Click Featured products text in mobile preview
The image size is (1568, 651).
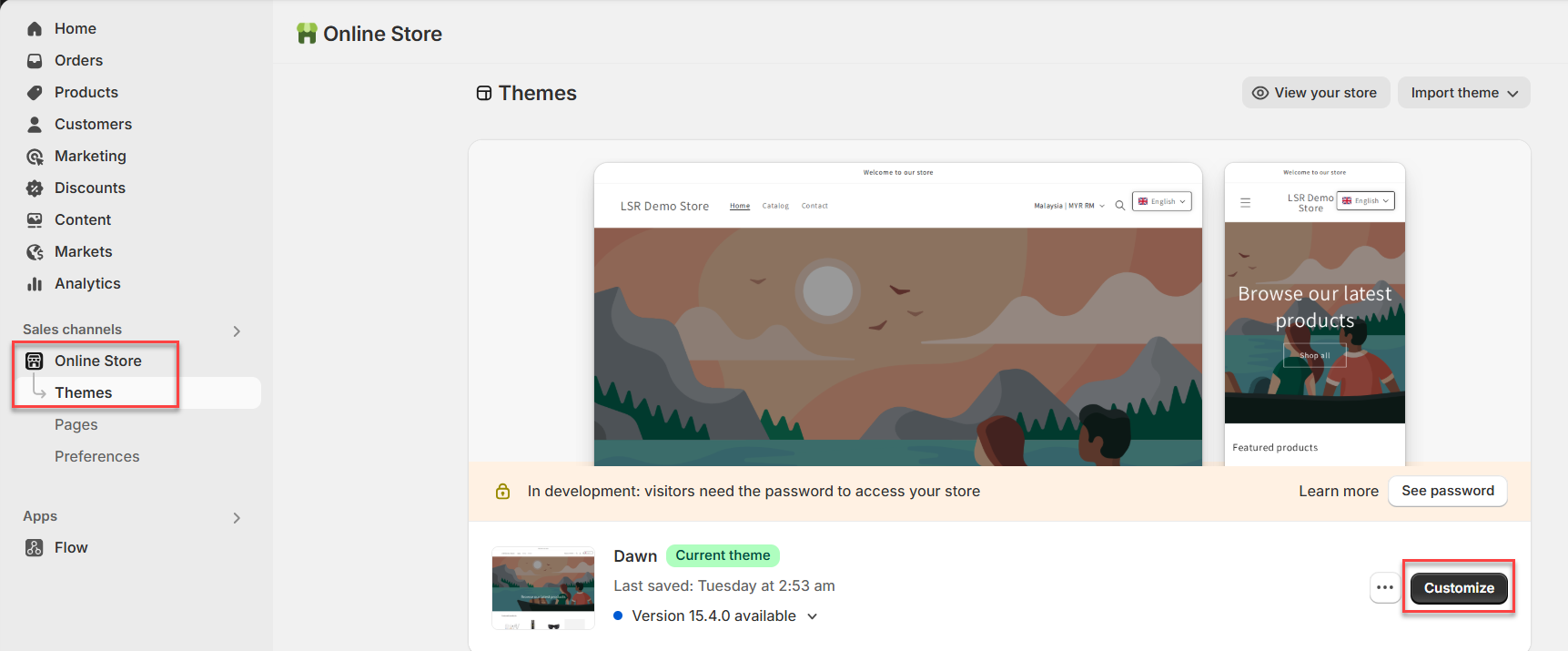[1275, 448]
